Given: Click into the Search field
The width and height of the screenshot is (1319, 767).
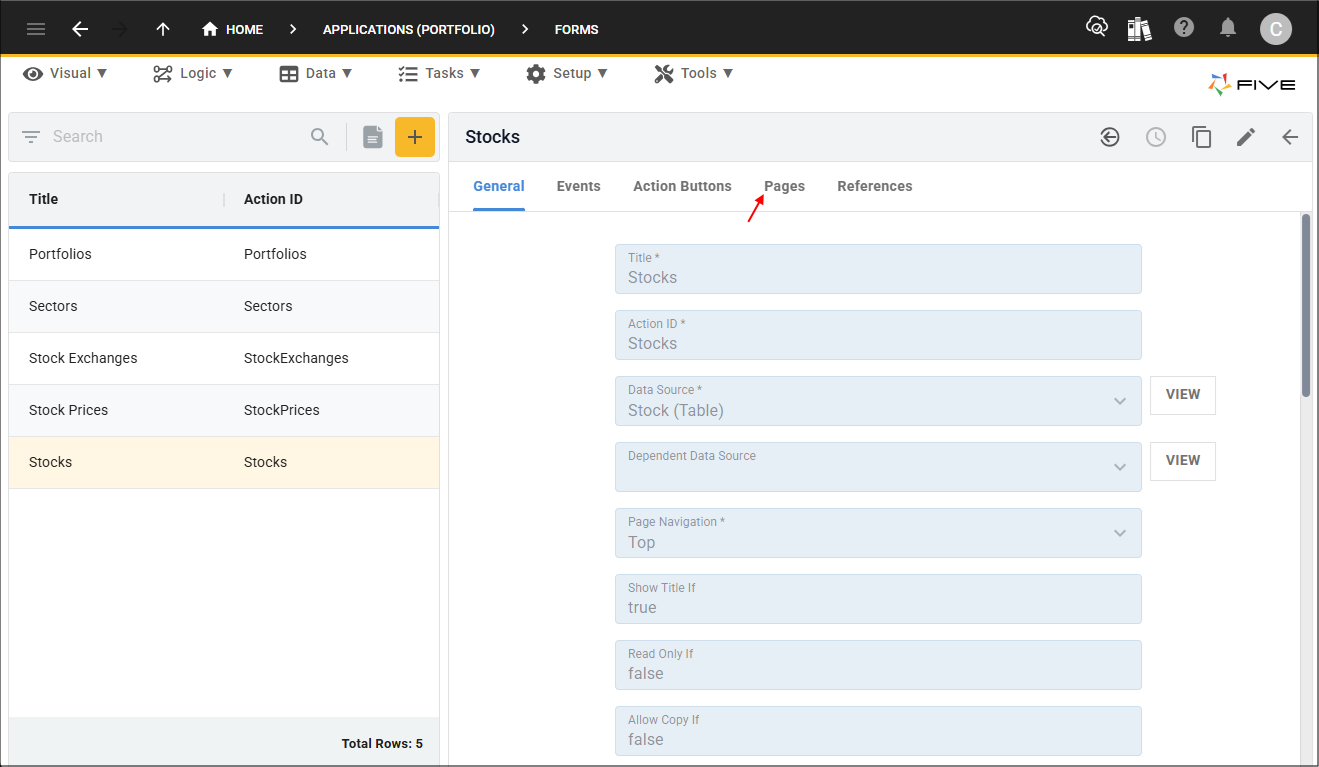Looking at the screenshot, I should 175,137.
